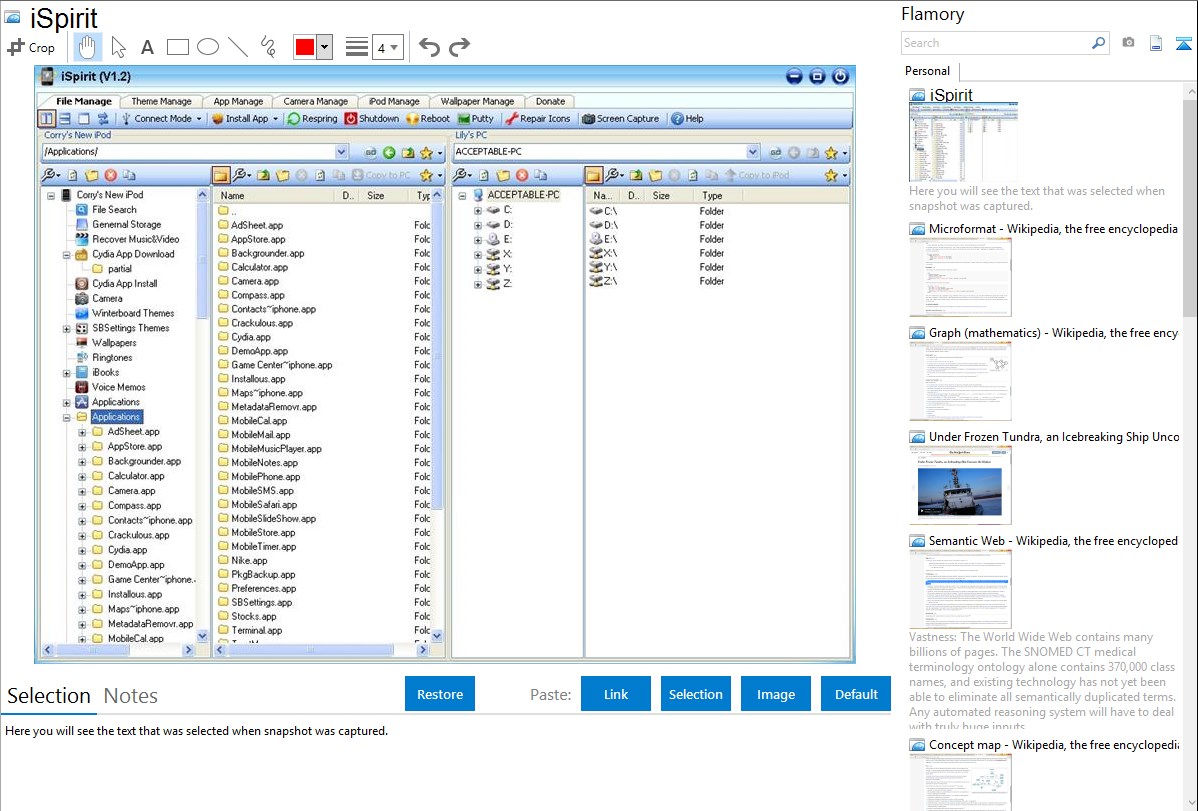Launch Putty from the toolbar
The image size is (1198, 811).
click(476, 118)
